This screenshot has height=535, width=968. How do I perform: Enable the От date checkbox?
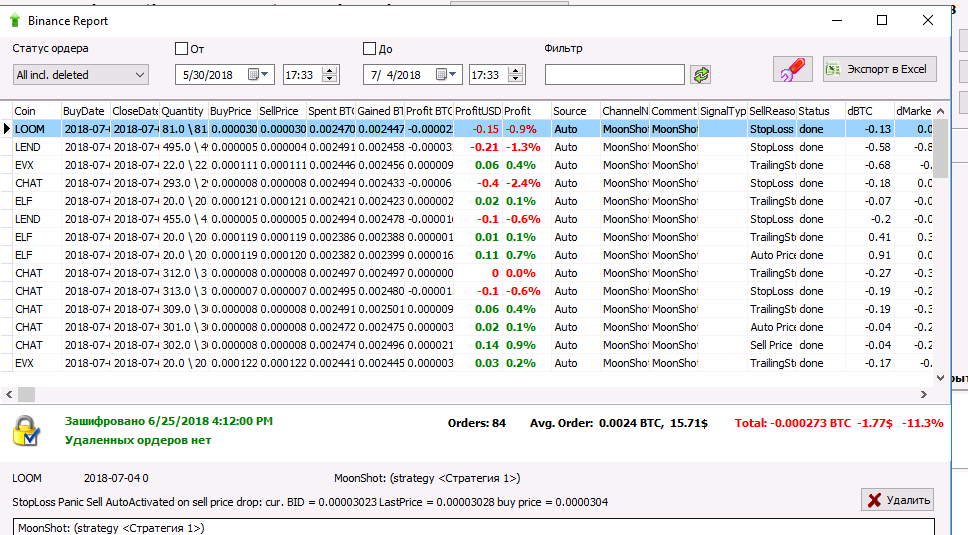[x=181, y=48]
